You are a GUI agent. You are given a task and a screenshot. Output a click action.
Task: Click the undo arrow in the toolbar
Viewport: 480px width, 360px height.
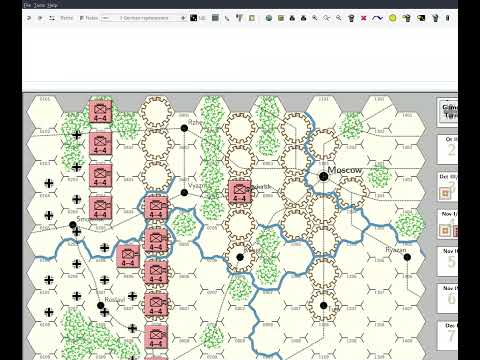click(29, 18)
